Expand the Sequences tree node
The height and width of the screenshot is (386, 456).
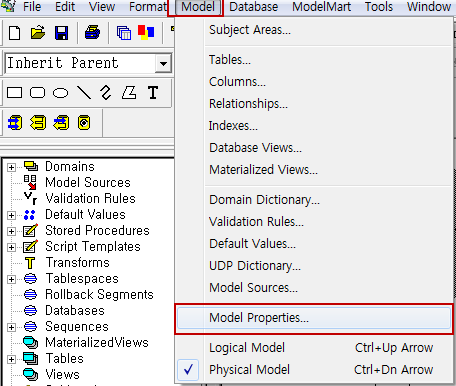point(11,327)
